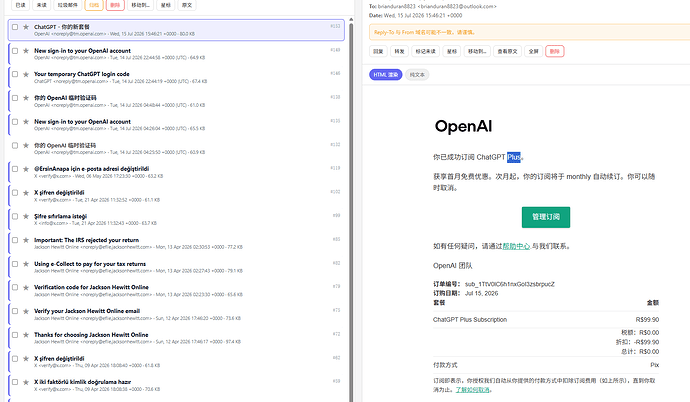The height and width of the screenshot is (402, 690).
Task: Star 'Verification code for Jackson Hewitt Online'
Action: 26,287
